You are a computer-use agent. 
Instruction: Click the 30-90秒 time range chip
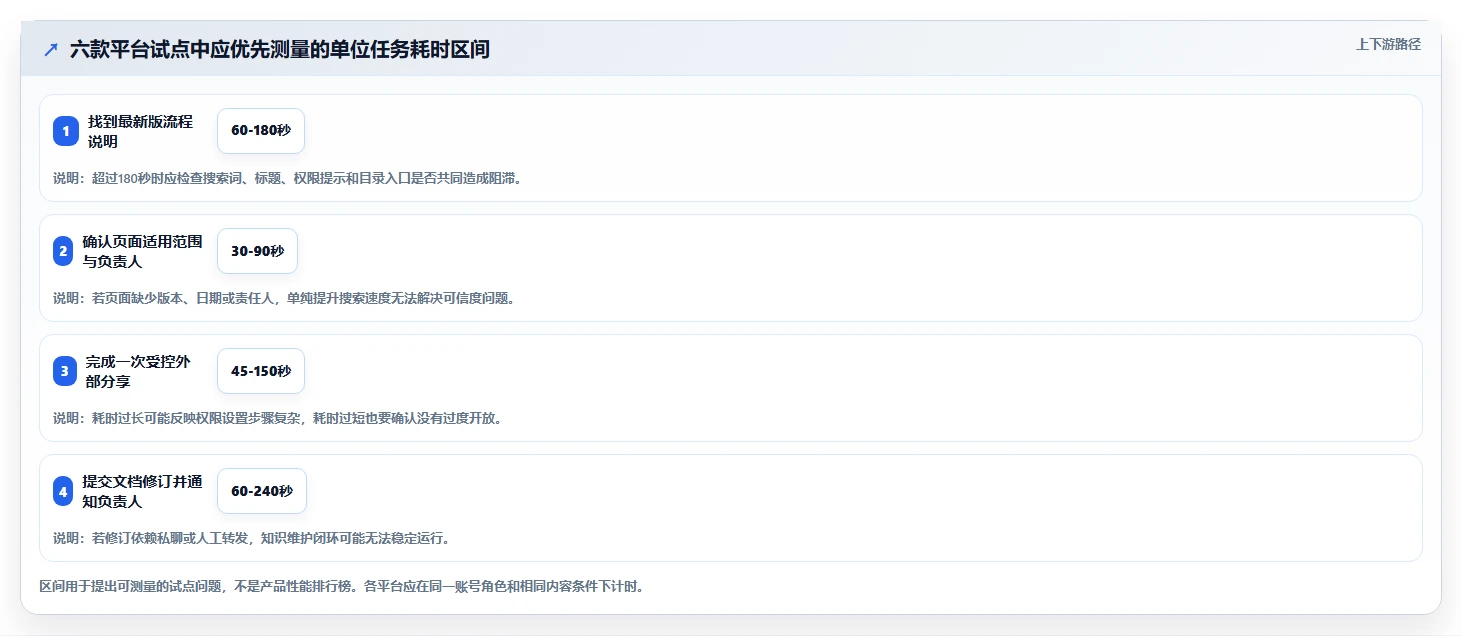pyautogui.click(x=257, y=251)
